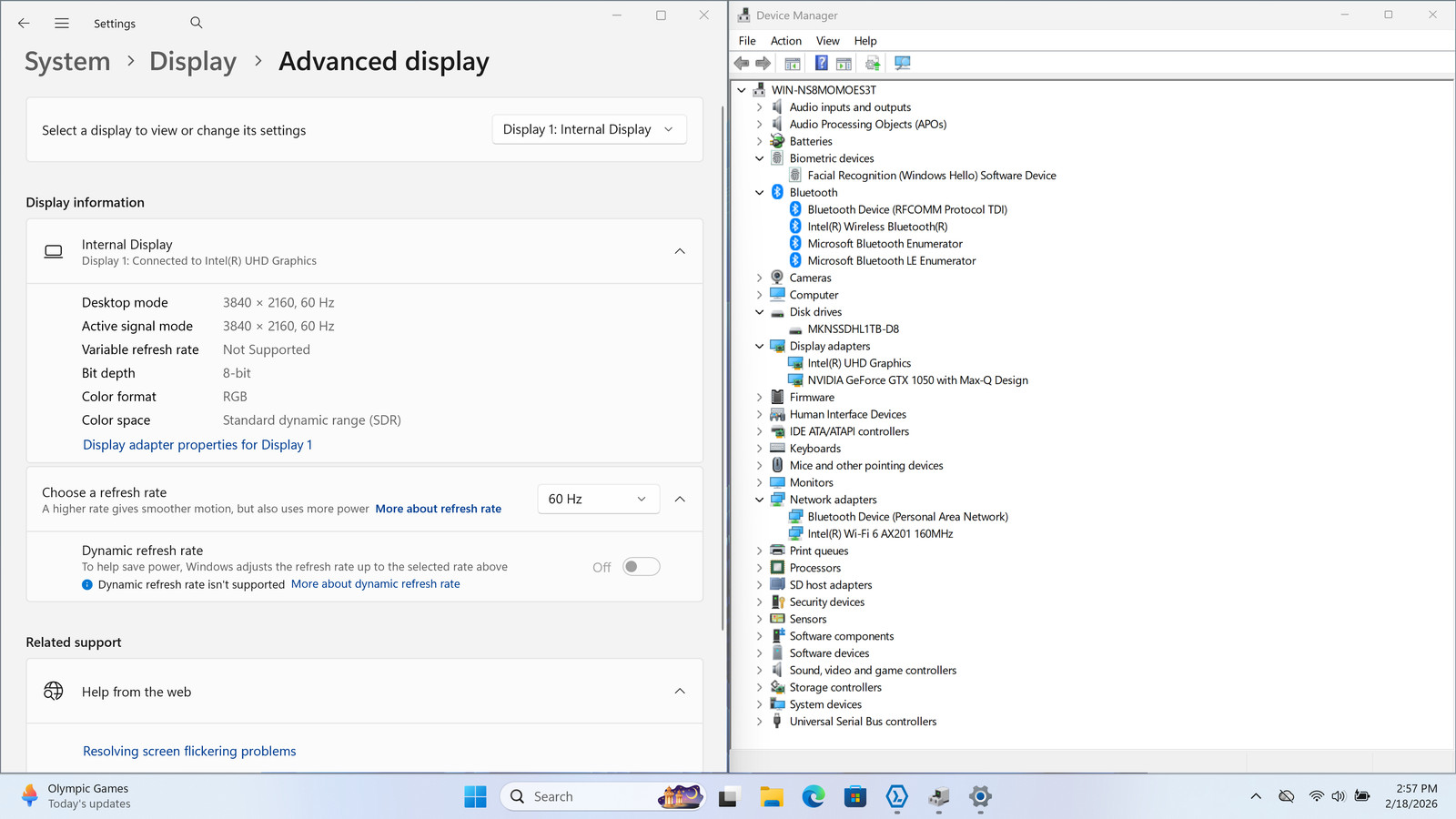Viewport: 1456px width, 819px height.
Task: Open Help via the blue question mark icon
Action: pyautogui.click(x=821, y=63)
